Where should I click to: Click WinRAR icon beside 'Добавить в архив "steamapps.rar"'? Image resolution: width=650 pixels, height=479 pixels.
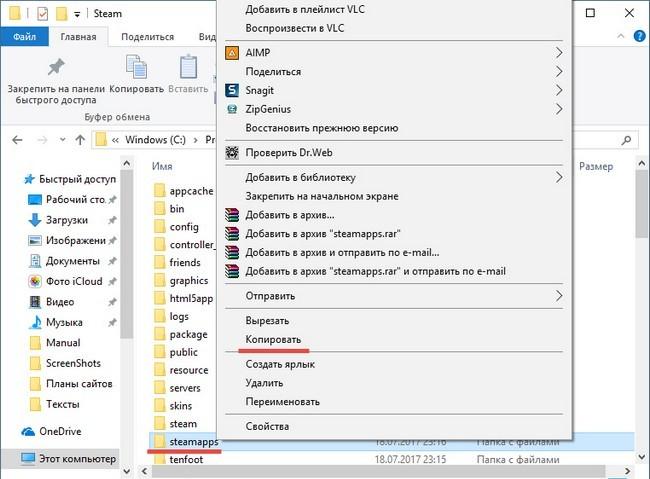click(232, 233)
